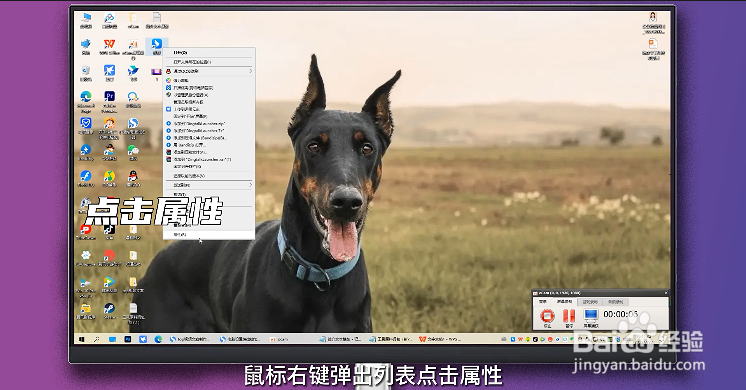The height and width of the screenshot is (390, 746).
Task: Open the 菜单 tab in oCam
Action: tap(543, 302)
